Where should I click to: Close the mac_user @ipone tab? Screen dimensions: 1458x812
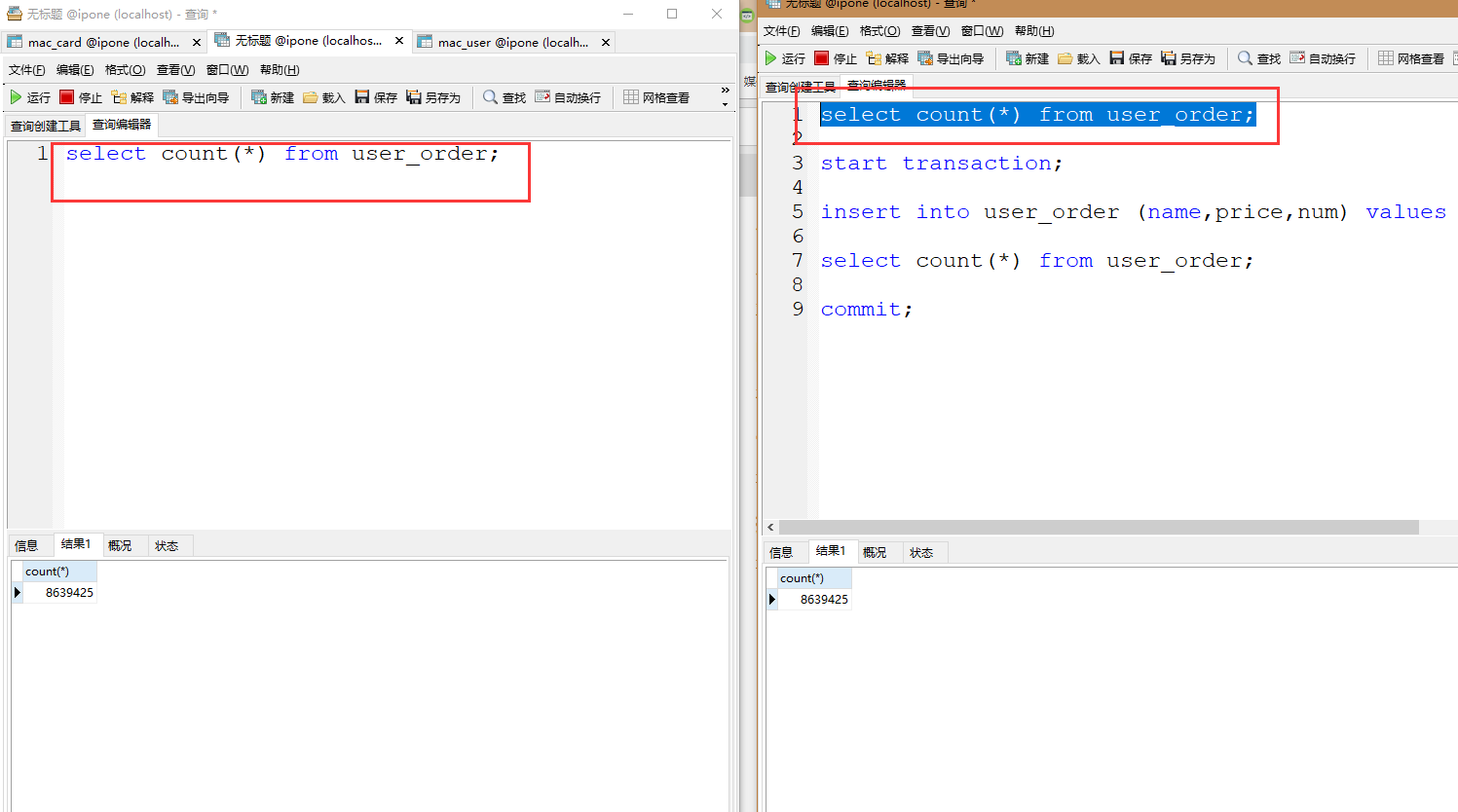[606, 42]
